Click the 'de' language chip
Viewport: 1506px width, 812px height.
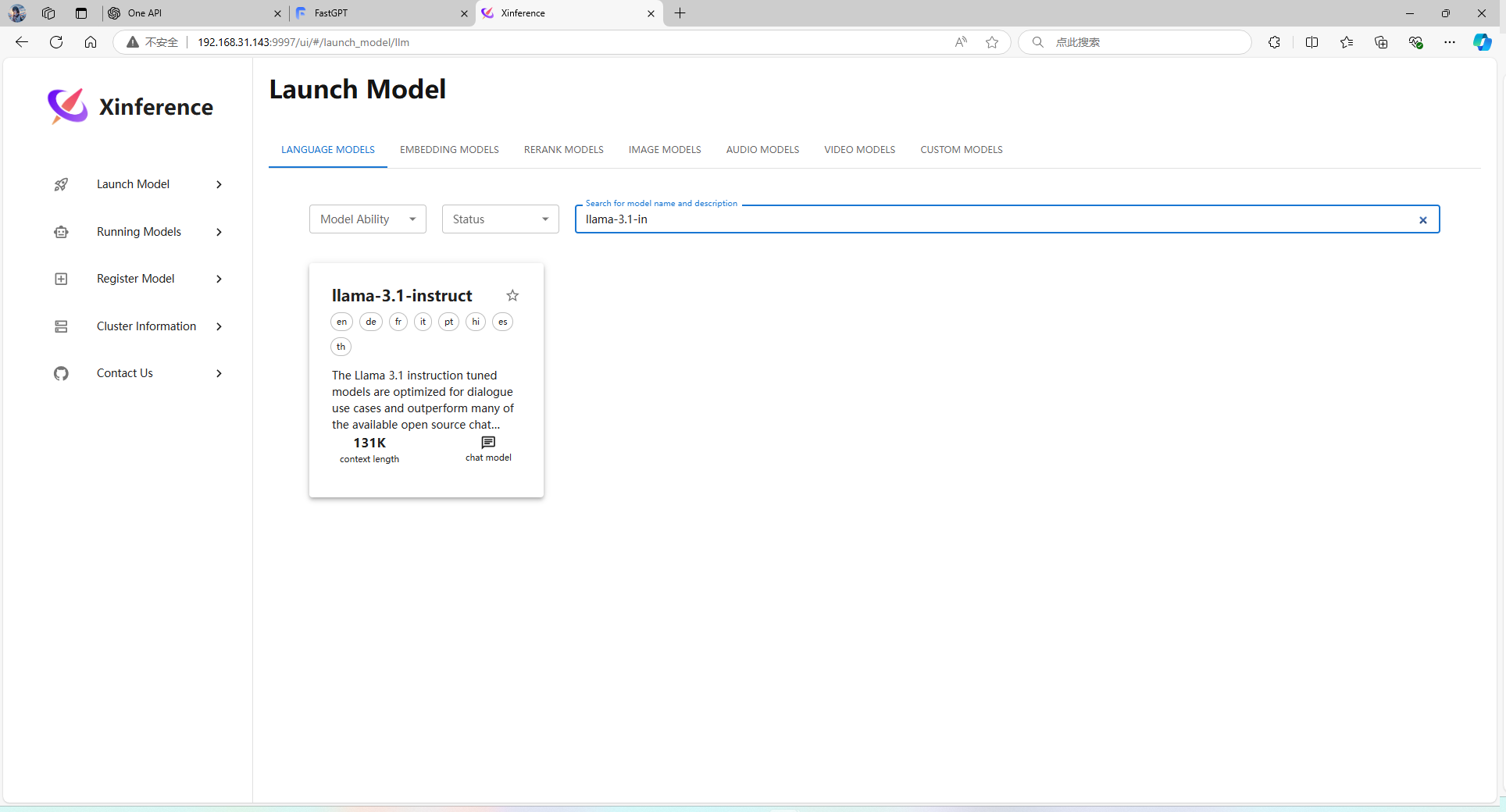coord(371,322)
